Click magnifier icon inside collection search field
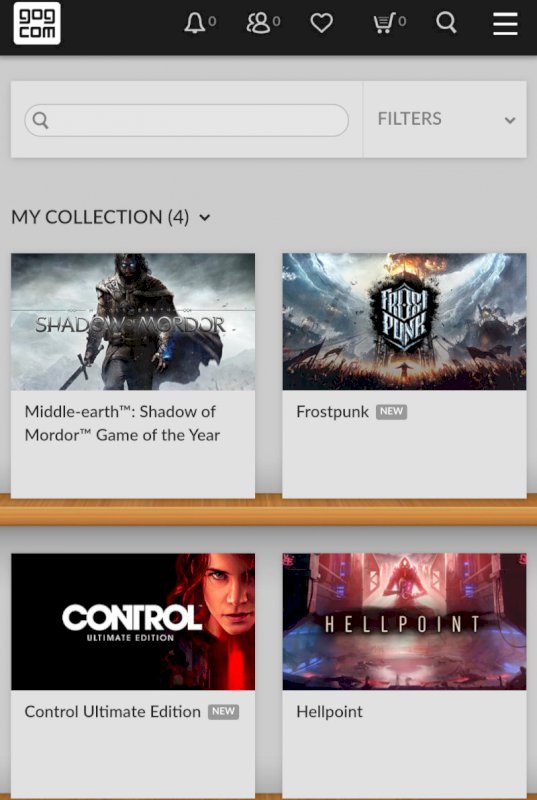The image size is (537, 800). coord(40,120)
